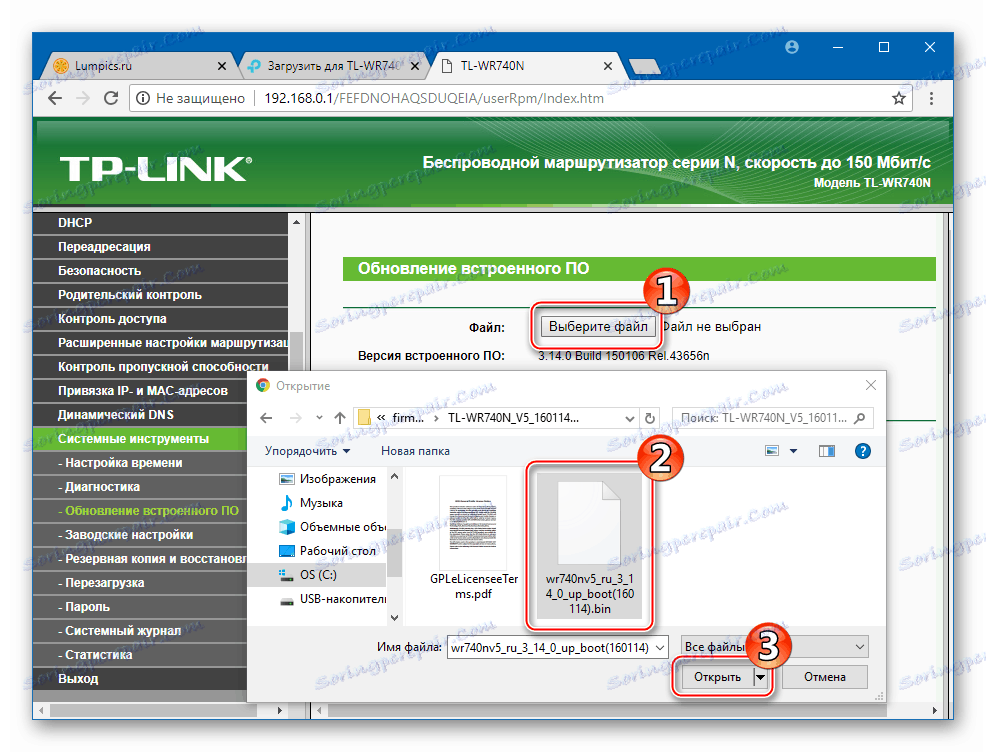Viewport: 986px width, 752px height.
Task: Expand the Имя файла combo box
Action: pyautogui.click(x=660, y=648)
